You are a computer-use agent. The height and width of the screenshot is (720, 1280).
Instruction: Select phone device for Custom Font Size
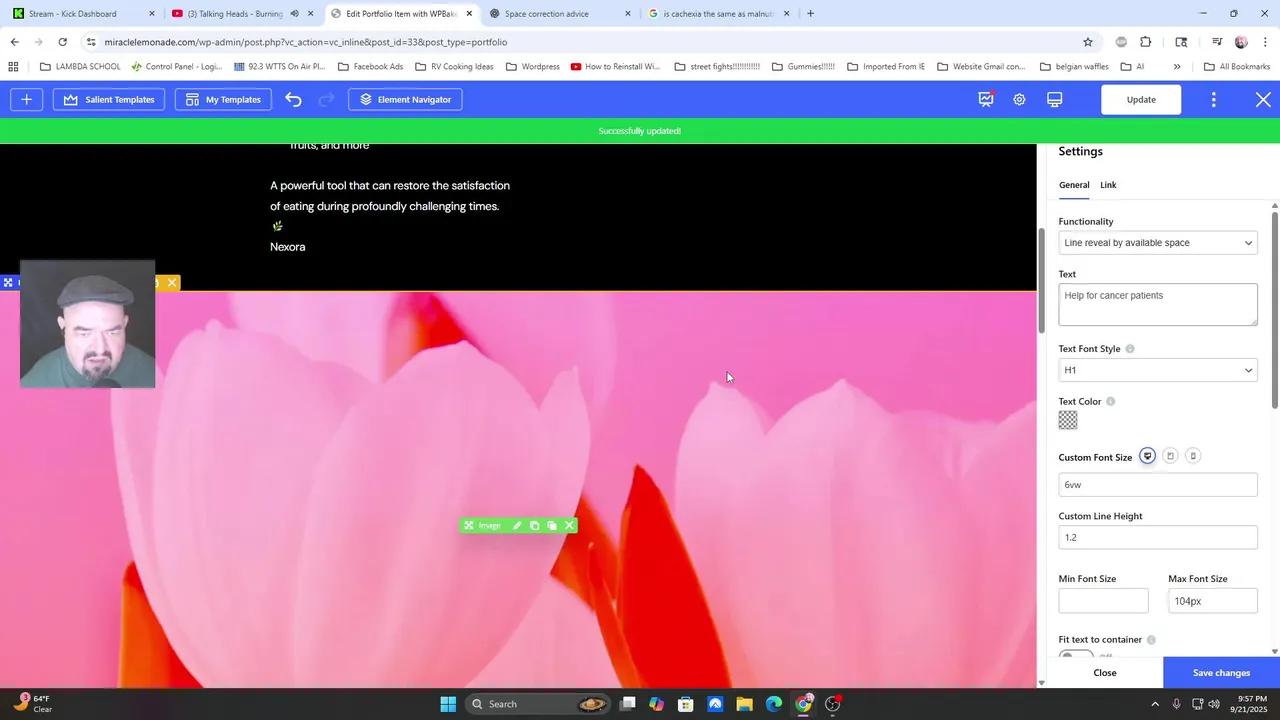[x=1192, y=456]
